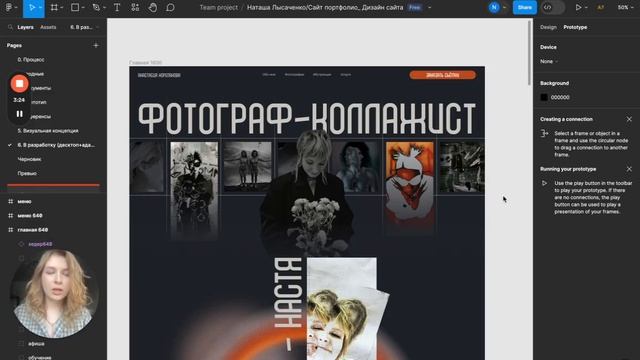Select the Comment tool
The image size is (640, 360).
(170, 7)
